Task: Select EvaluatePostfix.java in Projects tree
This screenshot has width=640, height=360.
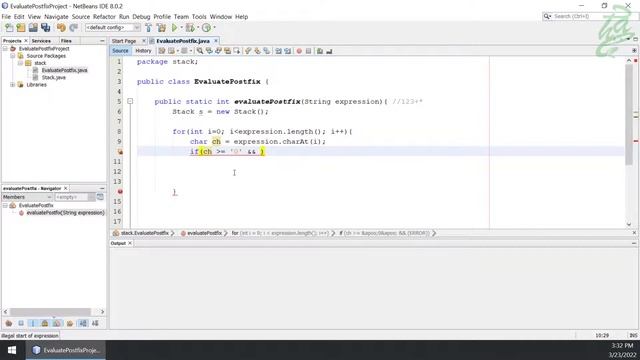Action: 64,70
